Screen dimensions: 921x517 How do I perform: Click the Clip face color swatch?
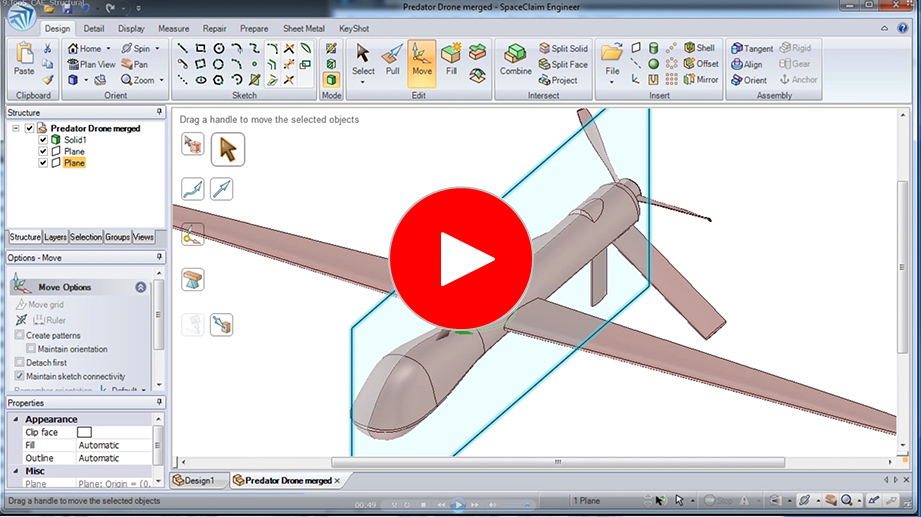(x=85, y=432)
